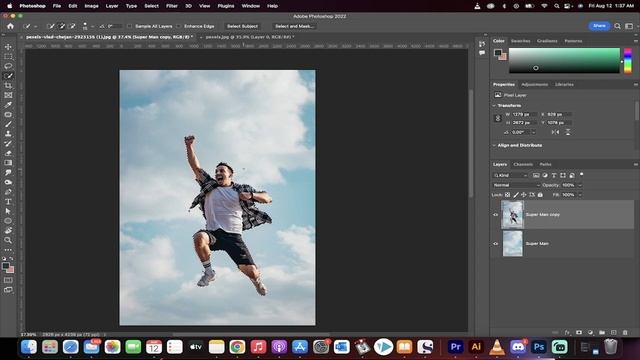Viewport: 640px width, 360px height.
Task: Collapse the Transform section
Action: 494,106
